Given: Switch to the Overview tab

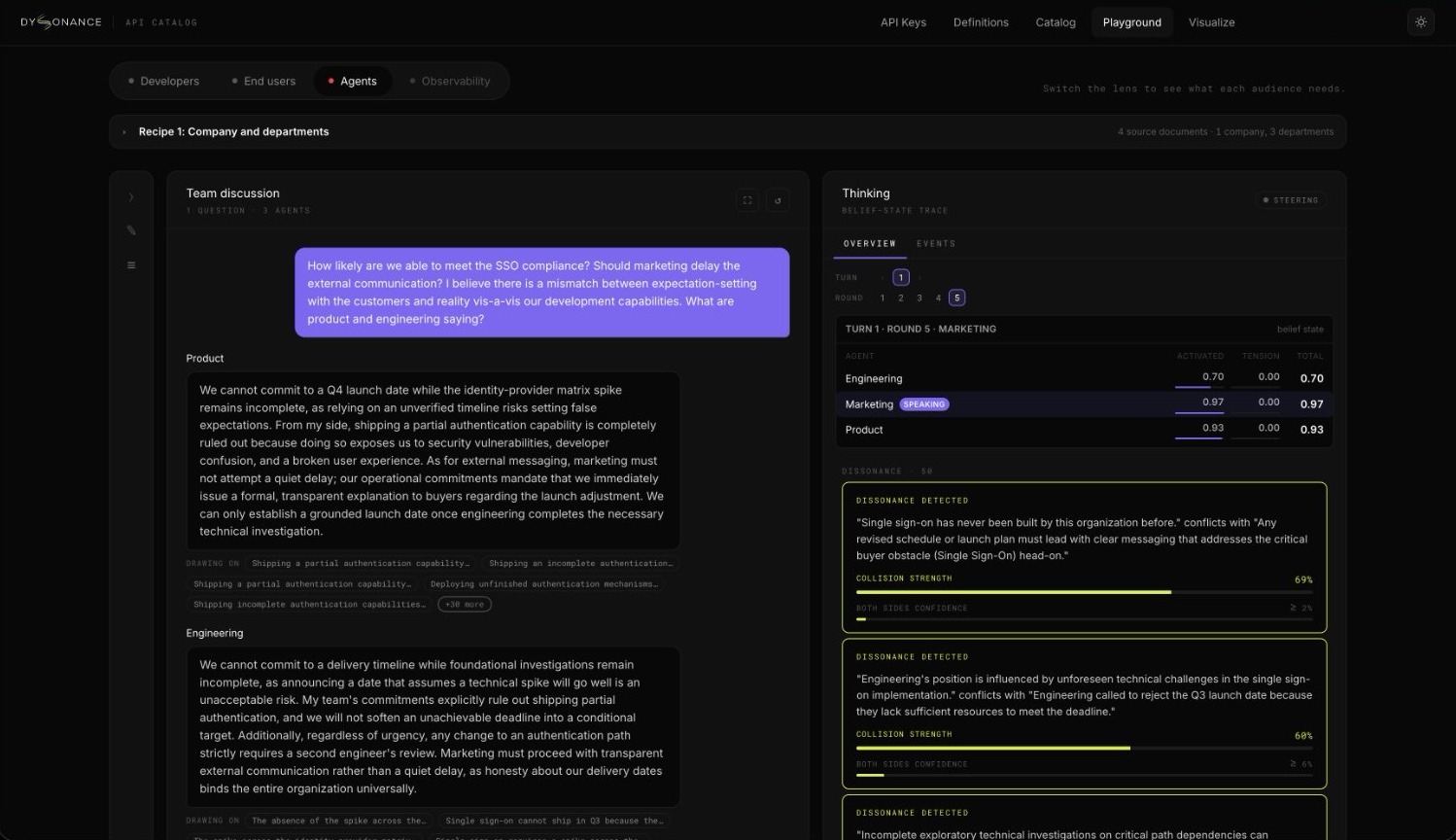Looking at the screenshot, I should pos(870,244).
